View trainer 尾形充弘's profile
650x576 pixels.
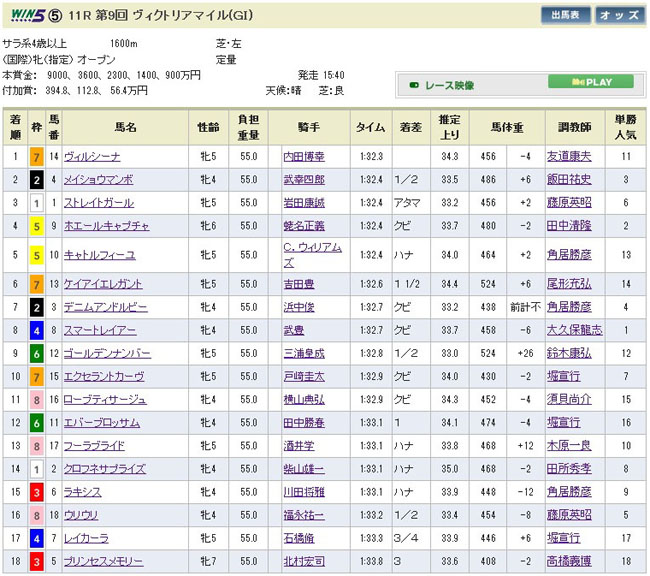click(570, 284)
